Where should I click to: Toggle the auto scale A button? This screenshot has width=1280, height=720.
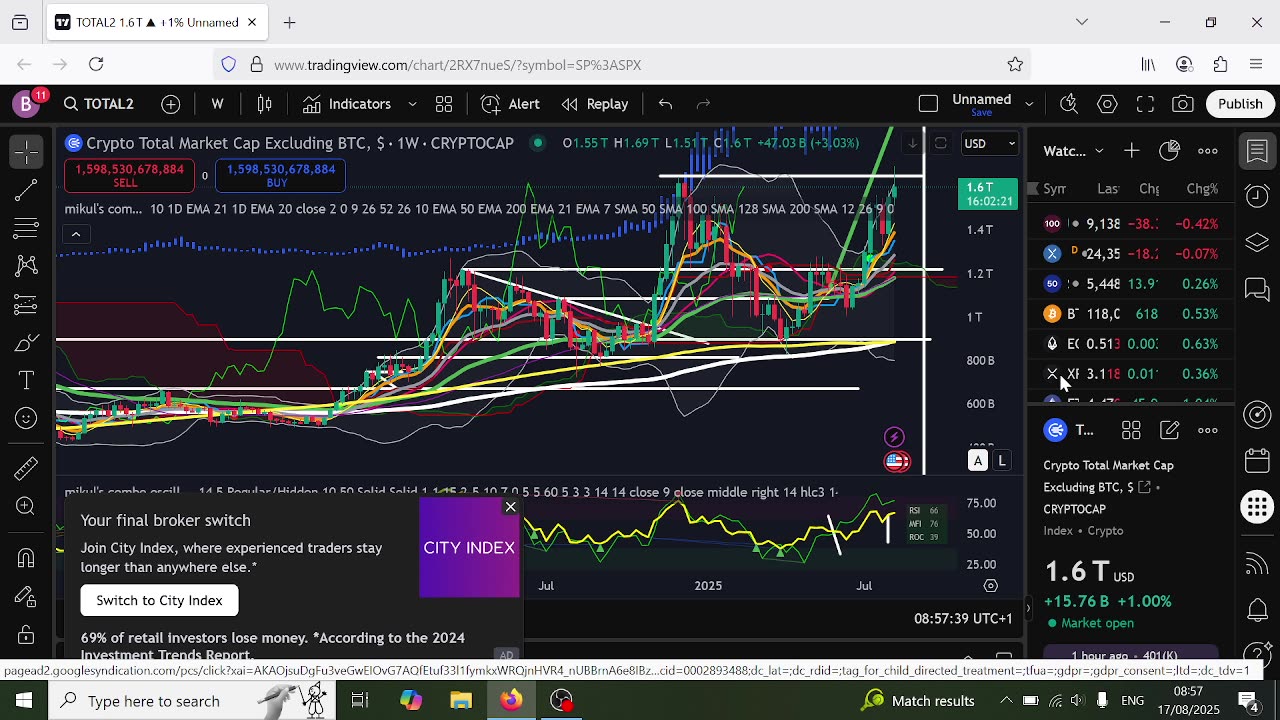[x=977, y=461]
